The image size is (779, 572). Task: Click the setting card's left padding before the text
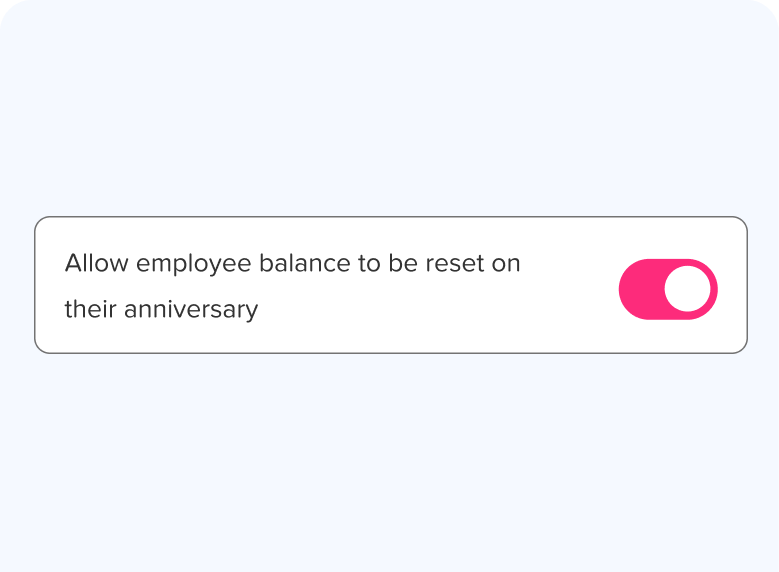pyautogui.click(x=49, y=286)
